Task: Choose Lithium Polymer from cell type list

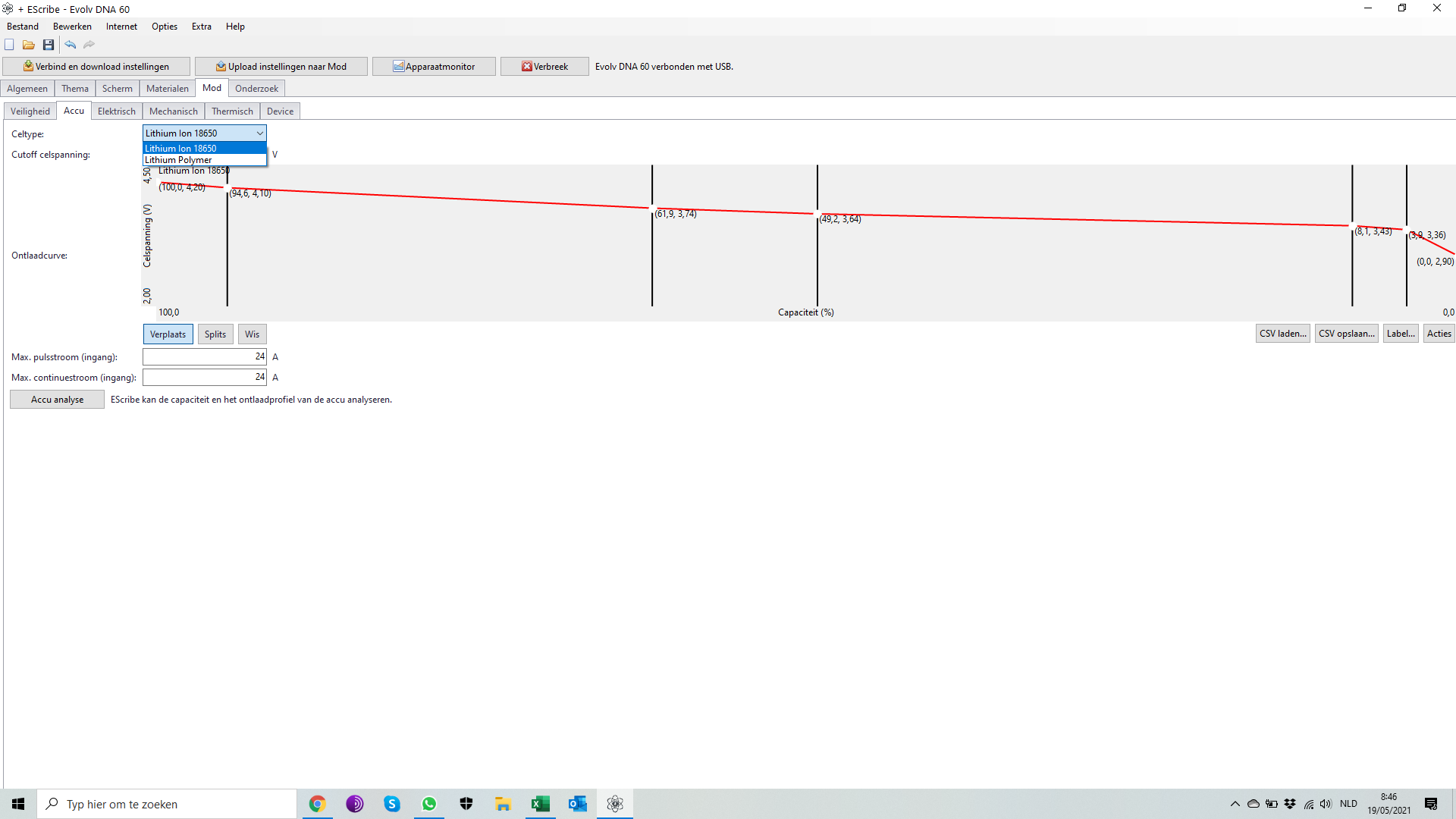Action: coord(179,160)
